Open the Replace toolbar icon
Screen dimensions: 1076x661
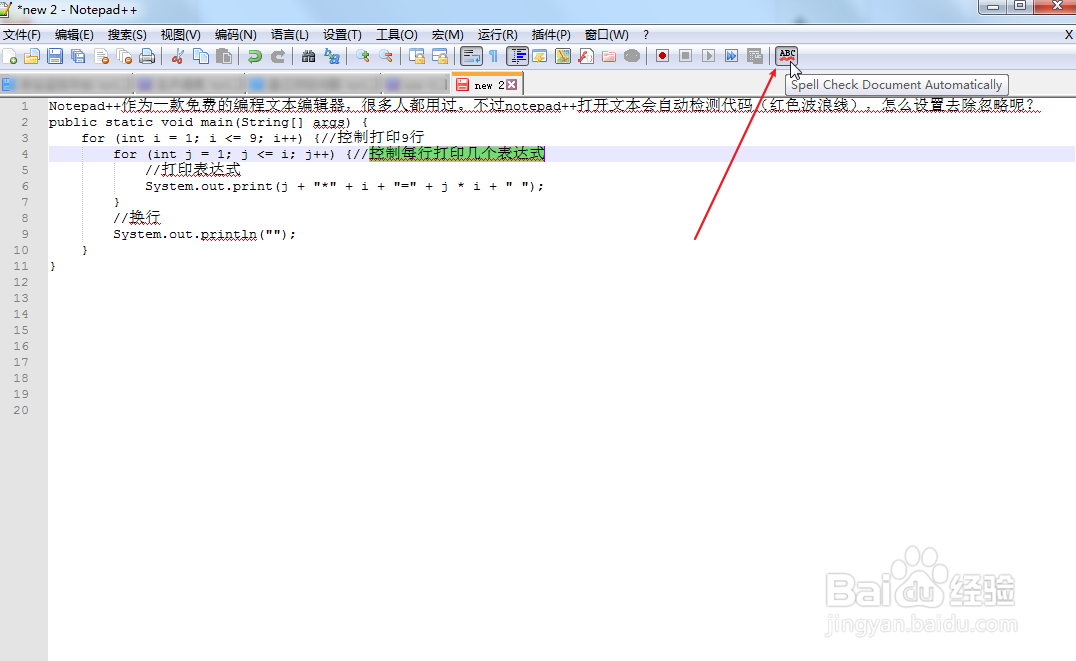pyautogui.click(x=331, y=56)
